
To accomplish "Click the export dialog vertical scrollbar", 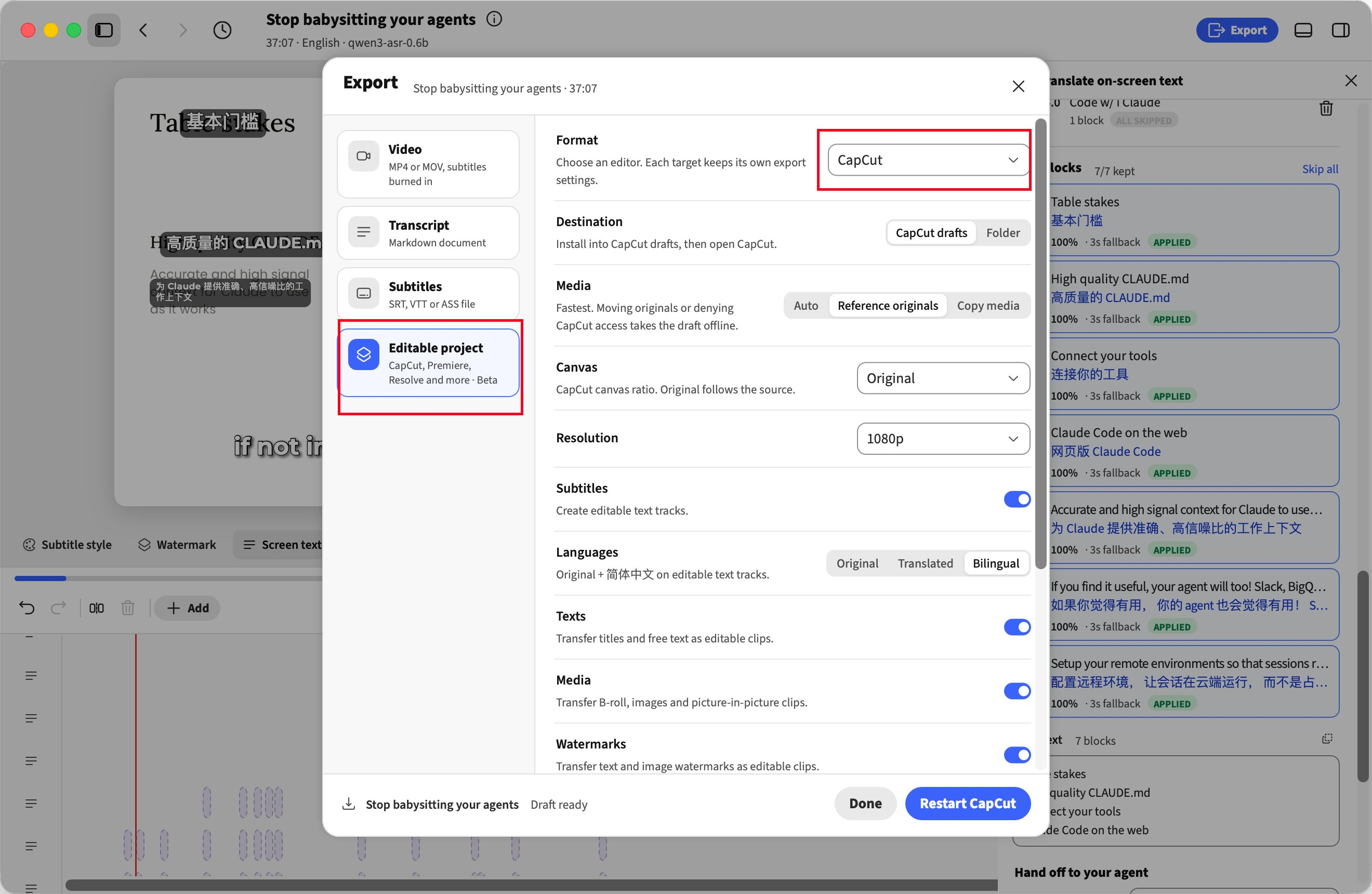I will point(1040,343).
